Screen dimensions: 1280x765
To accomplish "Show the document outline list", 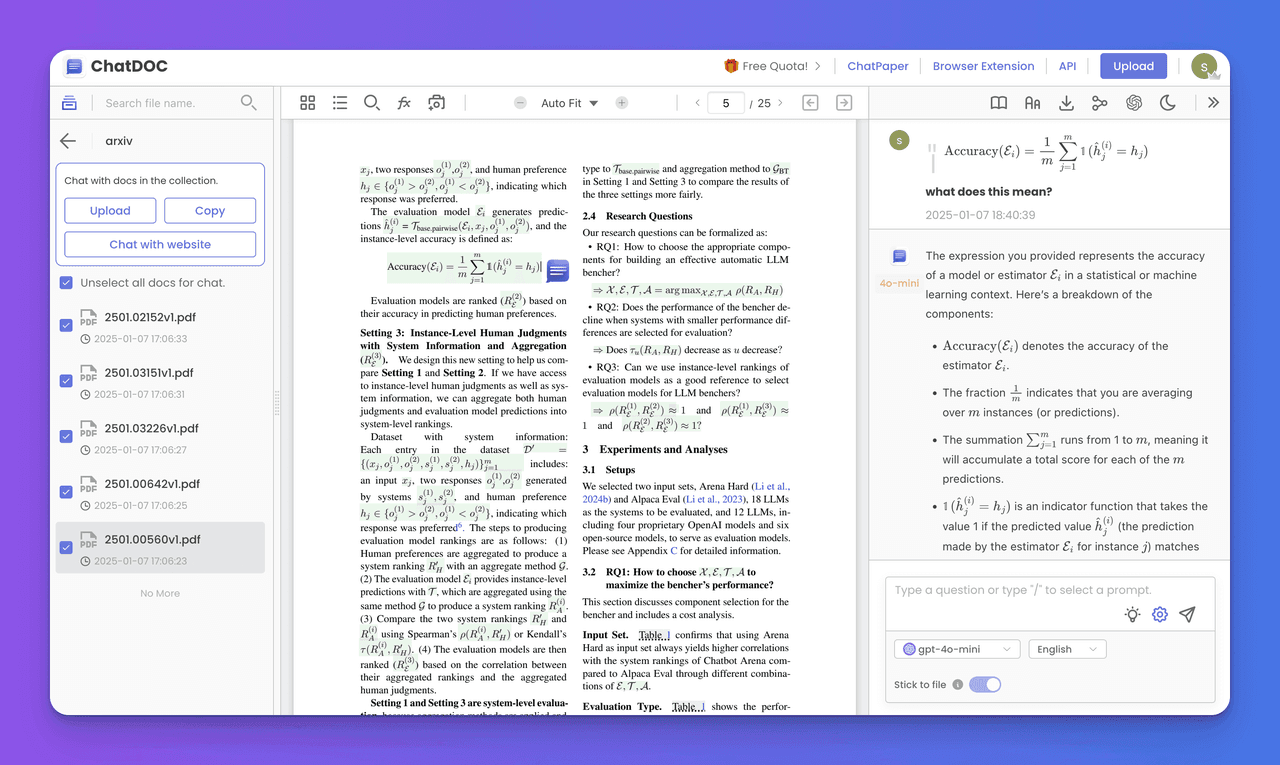I will pyautogui.click(x=340, y=103).
